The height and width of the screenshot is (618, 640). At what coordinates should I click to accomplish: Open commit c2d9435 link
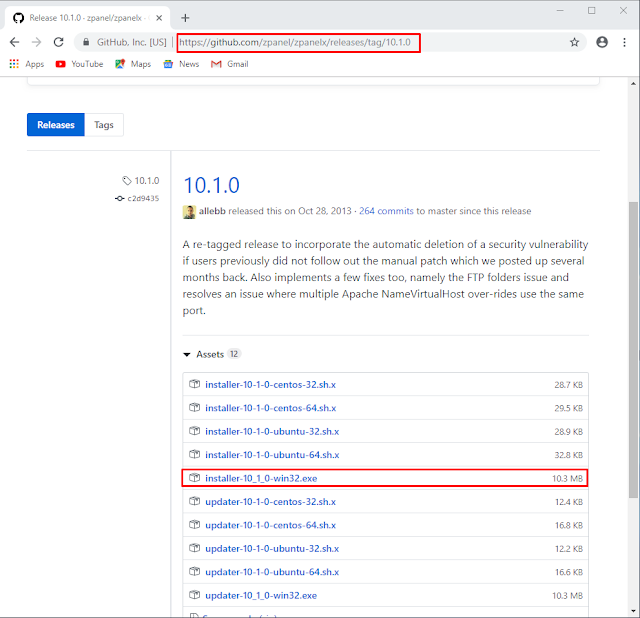coord(138,198)
